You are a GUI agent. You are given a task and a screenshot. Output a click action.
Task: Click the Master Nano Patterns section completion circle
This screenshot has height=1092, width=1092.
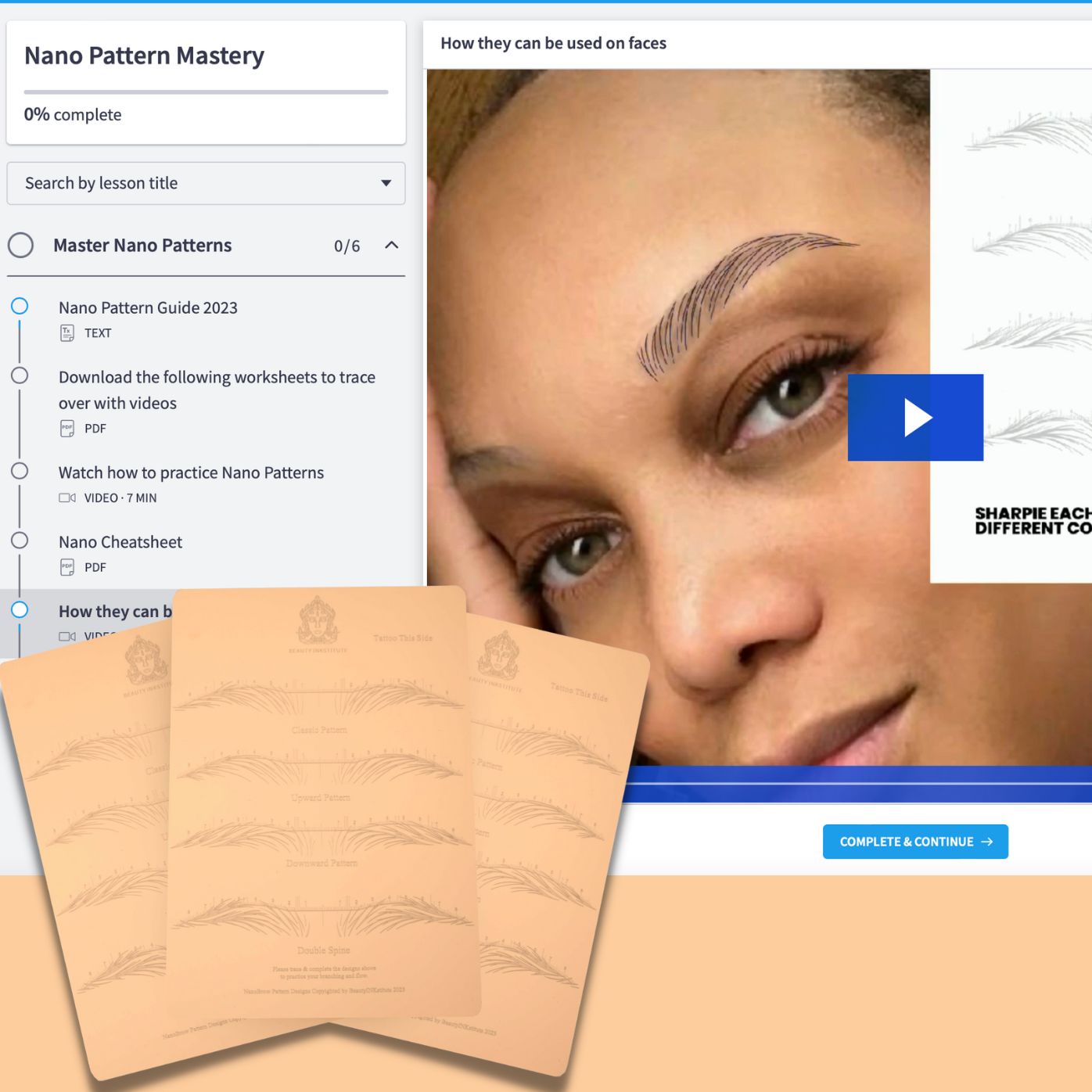(x=20, y=245)
